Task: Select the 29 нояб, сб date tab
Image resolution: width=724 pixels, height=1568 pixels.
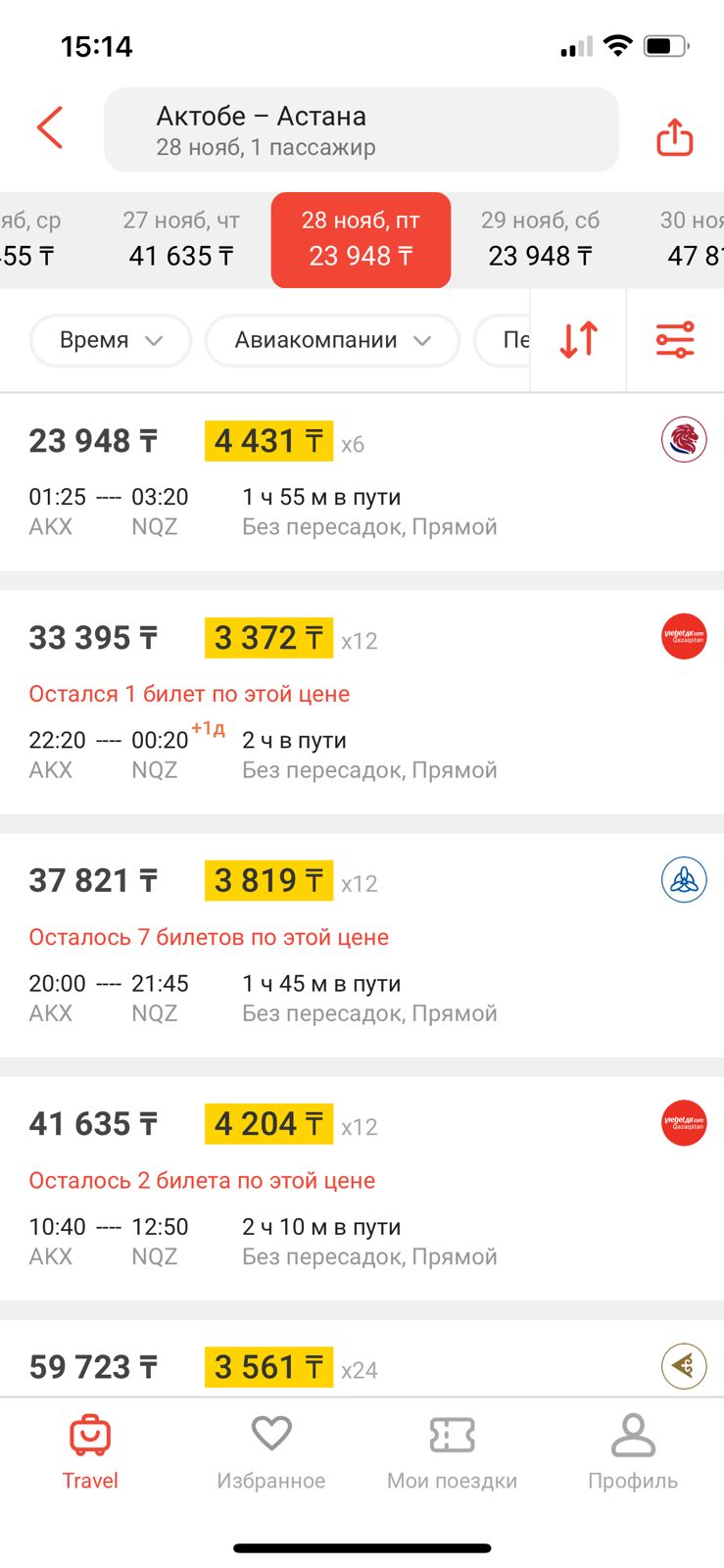Action: coord(540,239)
